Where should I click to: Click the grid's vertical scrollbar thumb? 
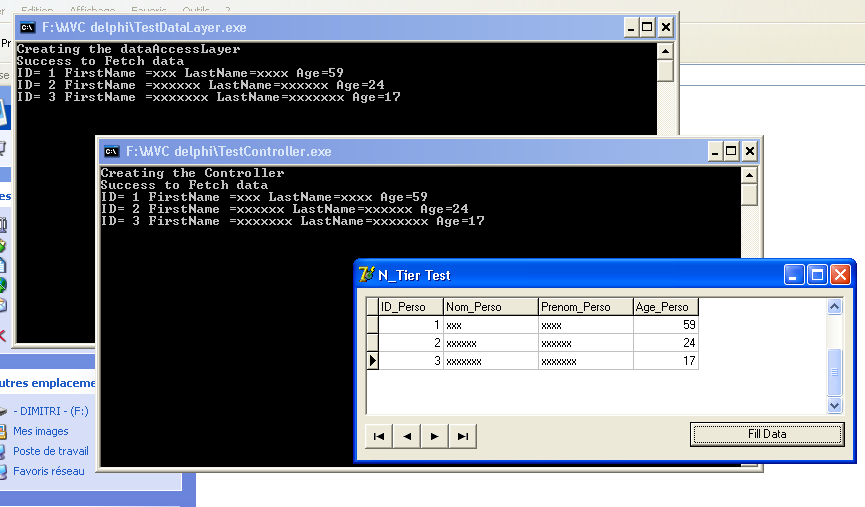pos(834,372)
